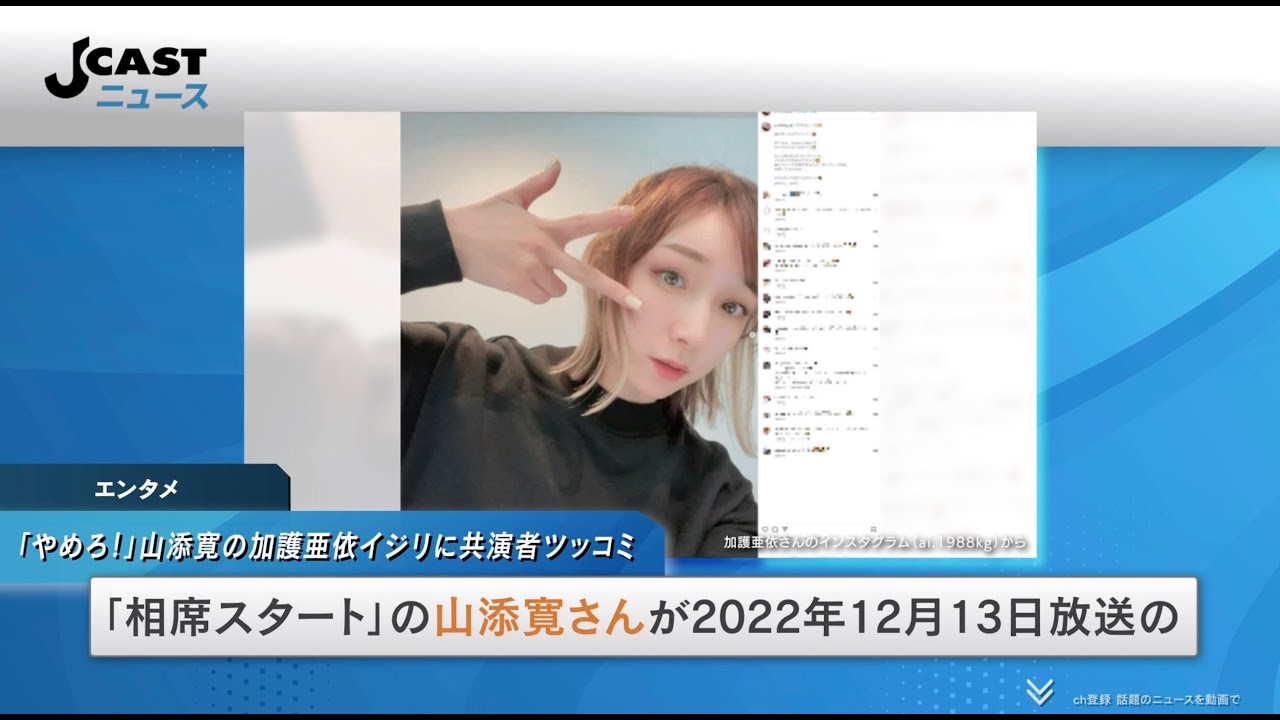Image resolution: width=1280 pixels, height=720 pixels.
Task: Click the carousel arrow on photo's right edge
Action: 751,335
